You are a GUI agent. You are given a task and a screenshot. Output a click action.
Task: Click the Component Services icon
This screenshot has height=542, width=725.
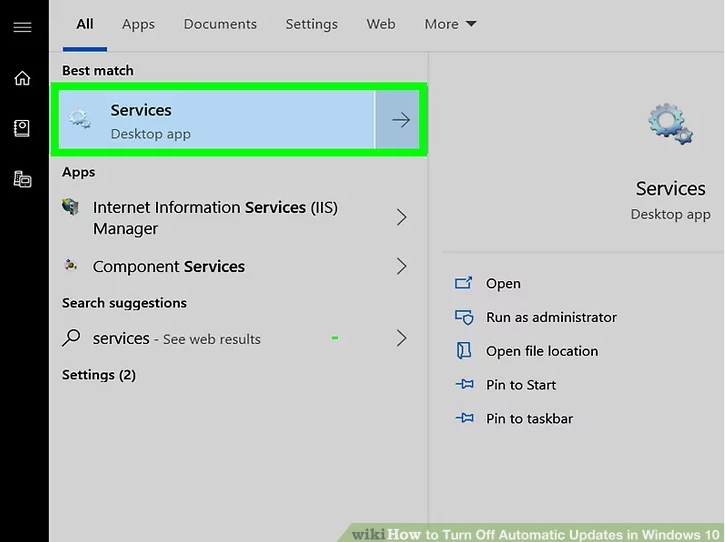click(x=71, y=266)
